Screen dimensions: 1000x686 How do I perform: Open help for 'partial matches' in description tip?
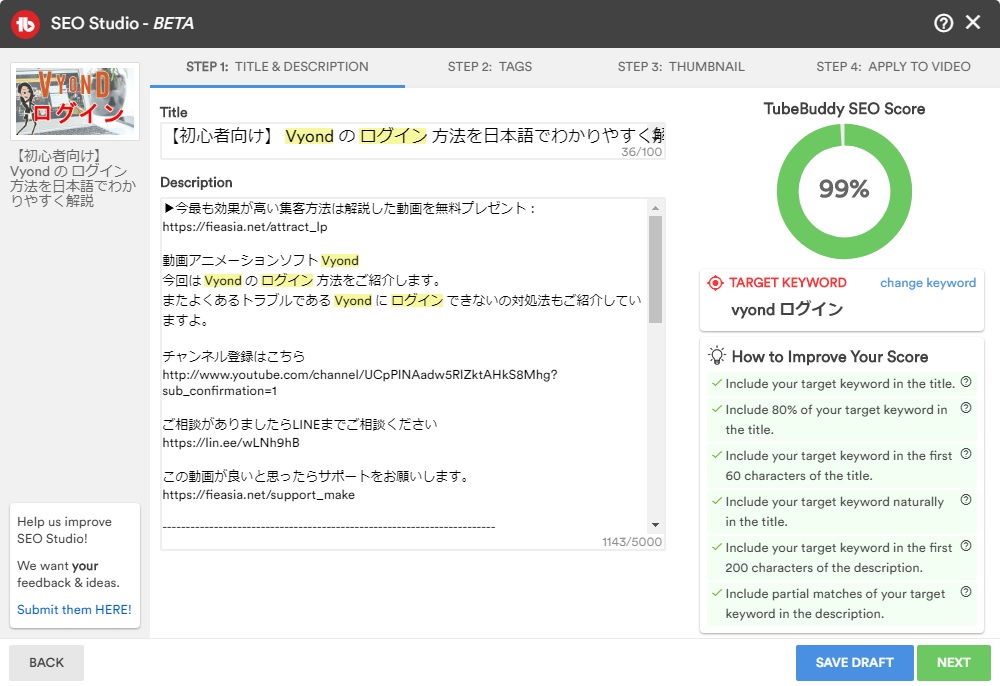coord(966,592)
